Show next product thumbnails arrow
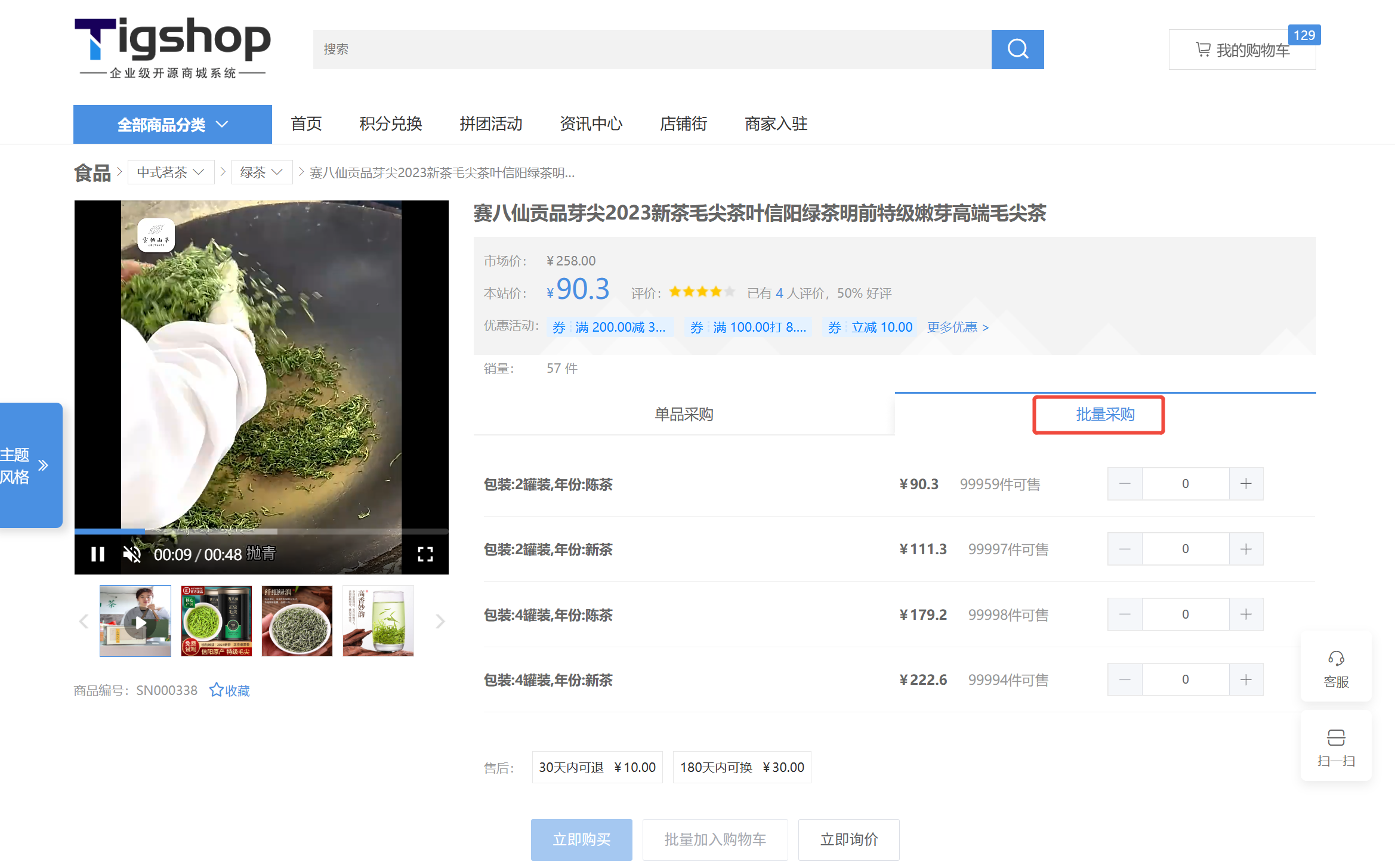 click(440, 622)
